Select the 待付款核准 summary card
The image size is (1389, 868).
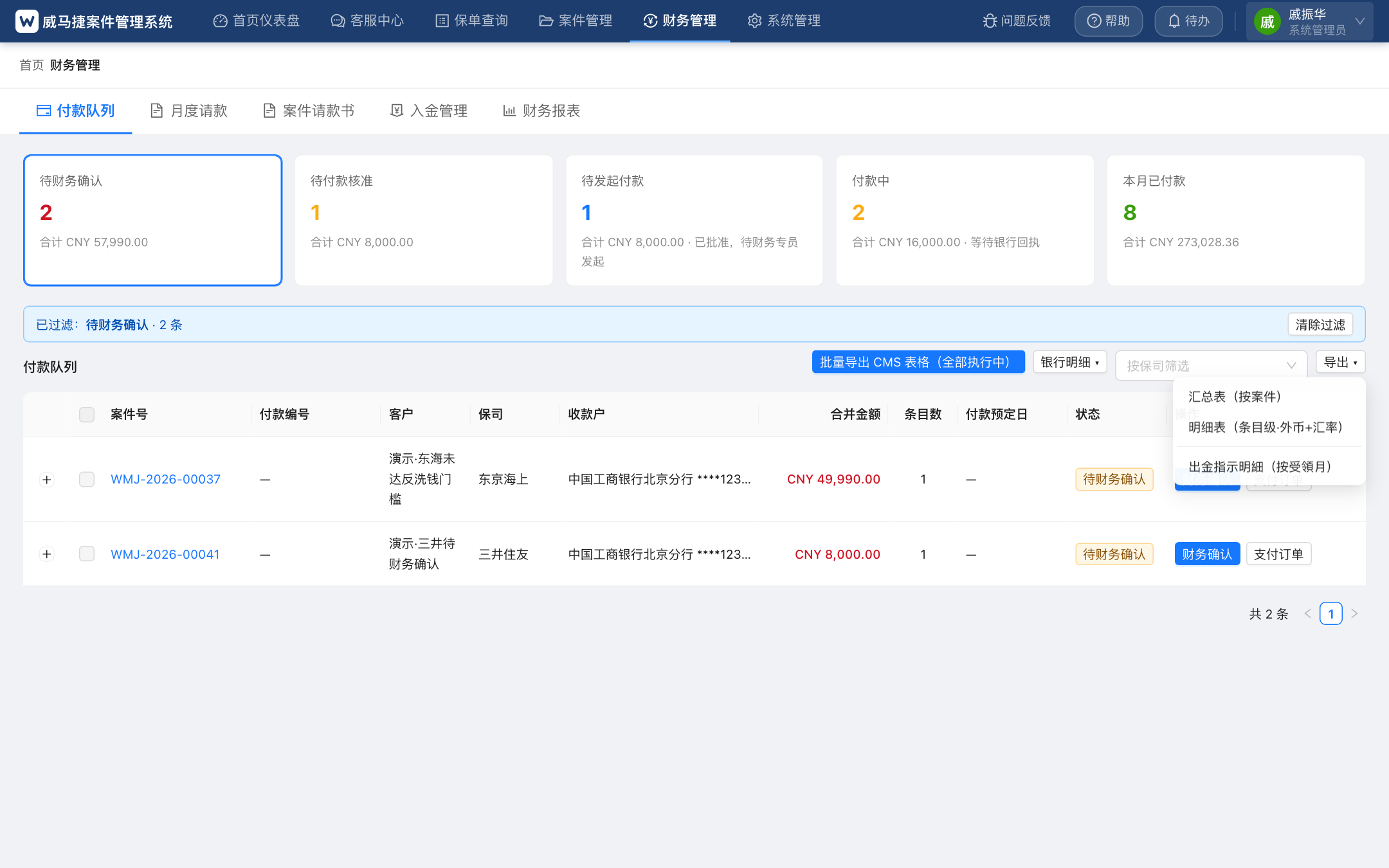pyautogui.click(x=424, y=221)
